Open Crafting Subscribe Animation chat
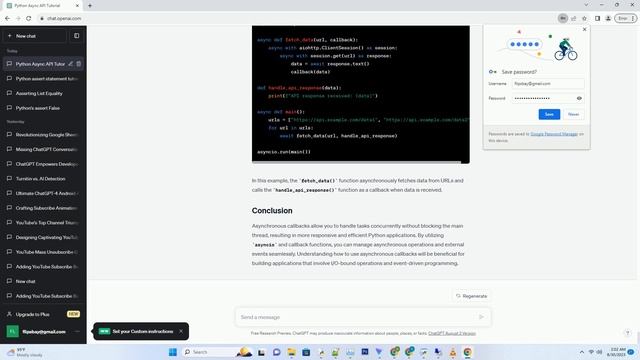Image resolution: width=640 pixels, height=360 pixels. (43, 208)
